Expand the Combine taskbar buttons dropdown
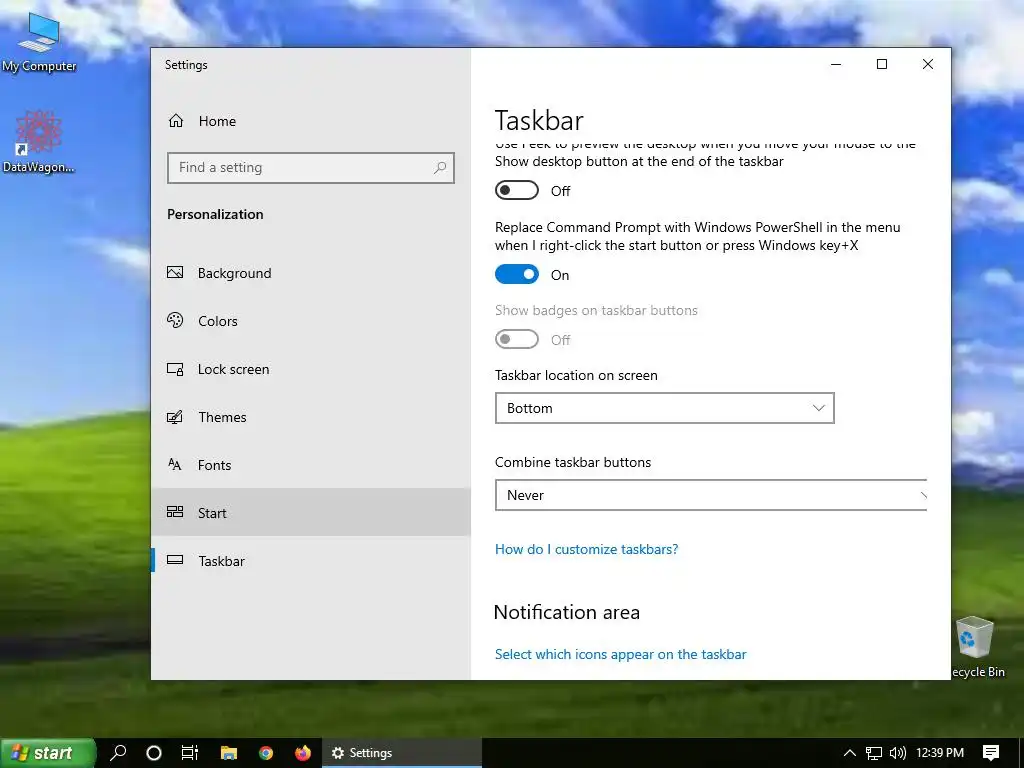The width and height of the screenshot is (1024, 768). pyautogui.click(x=711, y=495)
